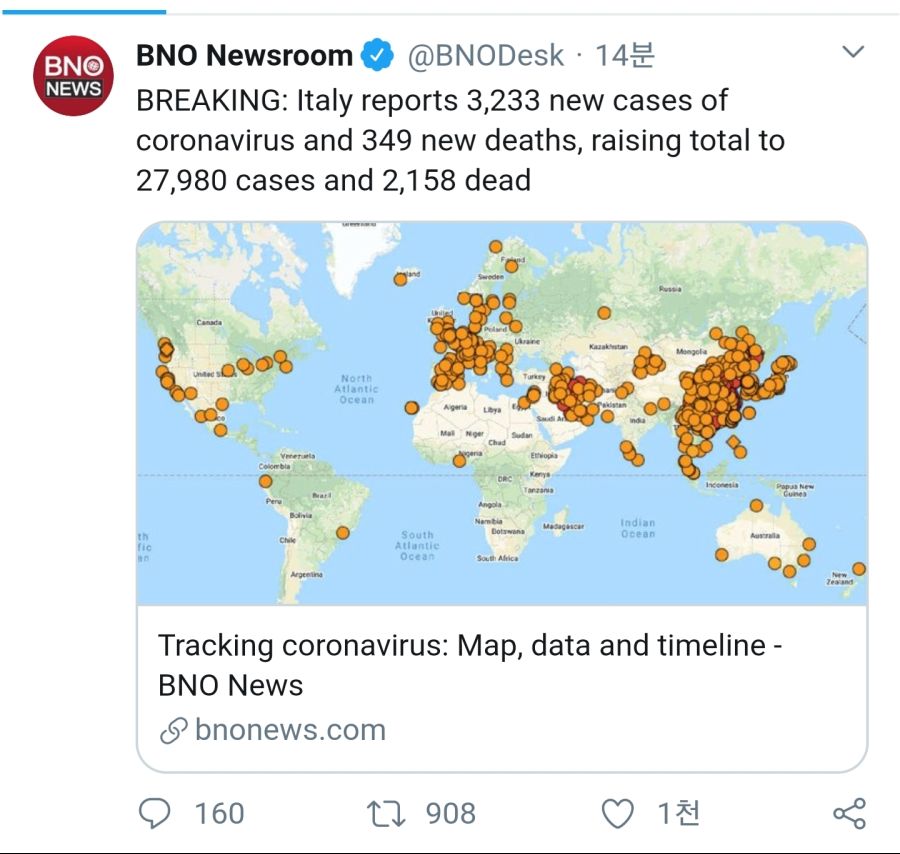
Task: Click the 160 replies count
Action: pos(219,813)
